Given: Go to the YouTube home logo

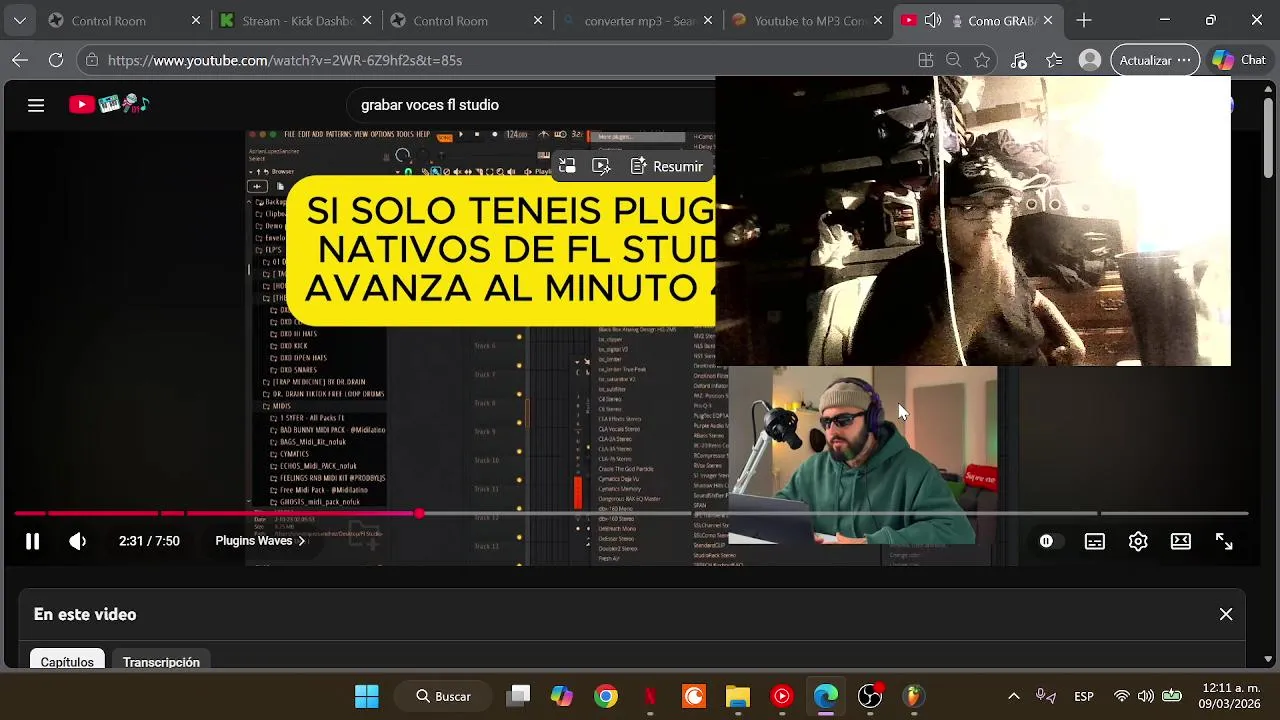Looking at the screenshot, I should tap(108, 104).
